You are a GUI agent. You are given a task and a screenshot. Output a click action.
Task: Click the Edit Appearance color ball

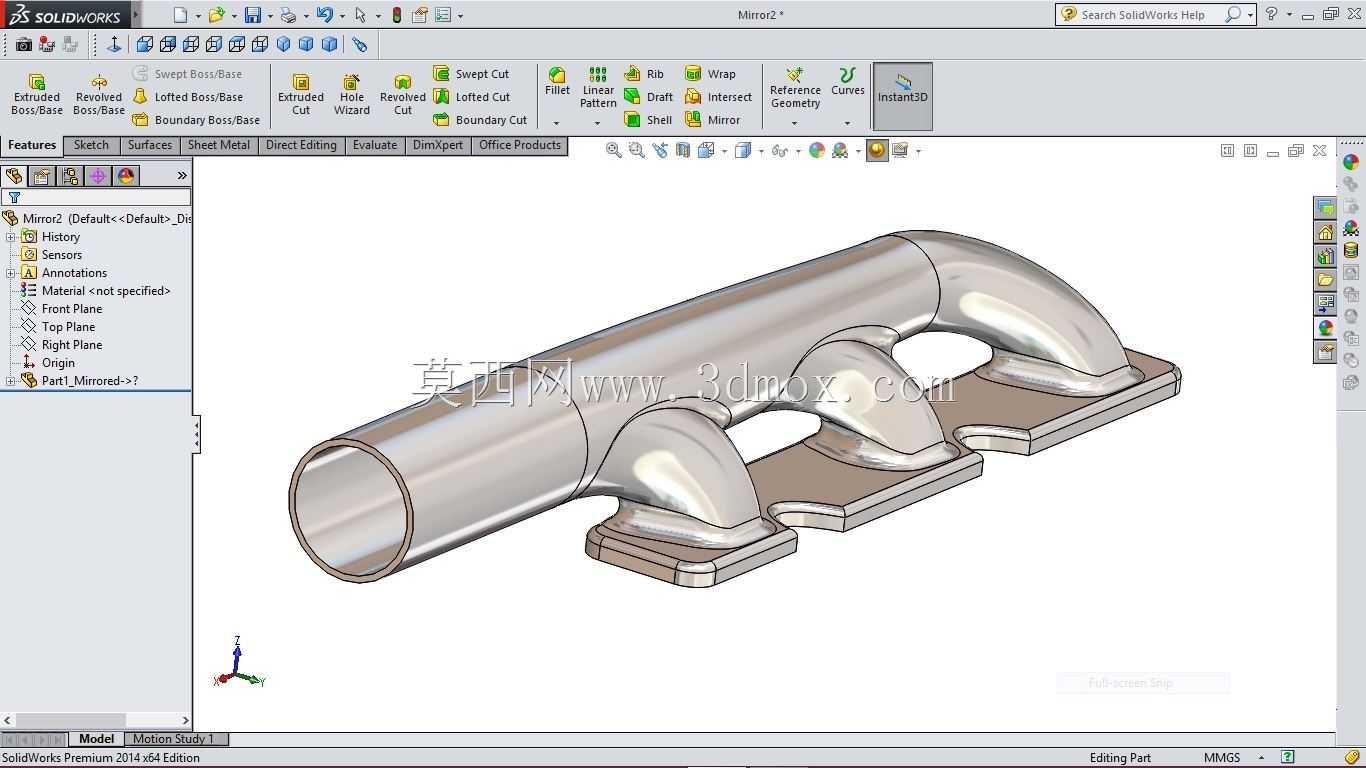(x=817, y=150)
